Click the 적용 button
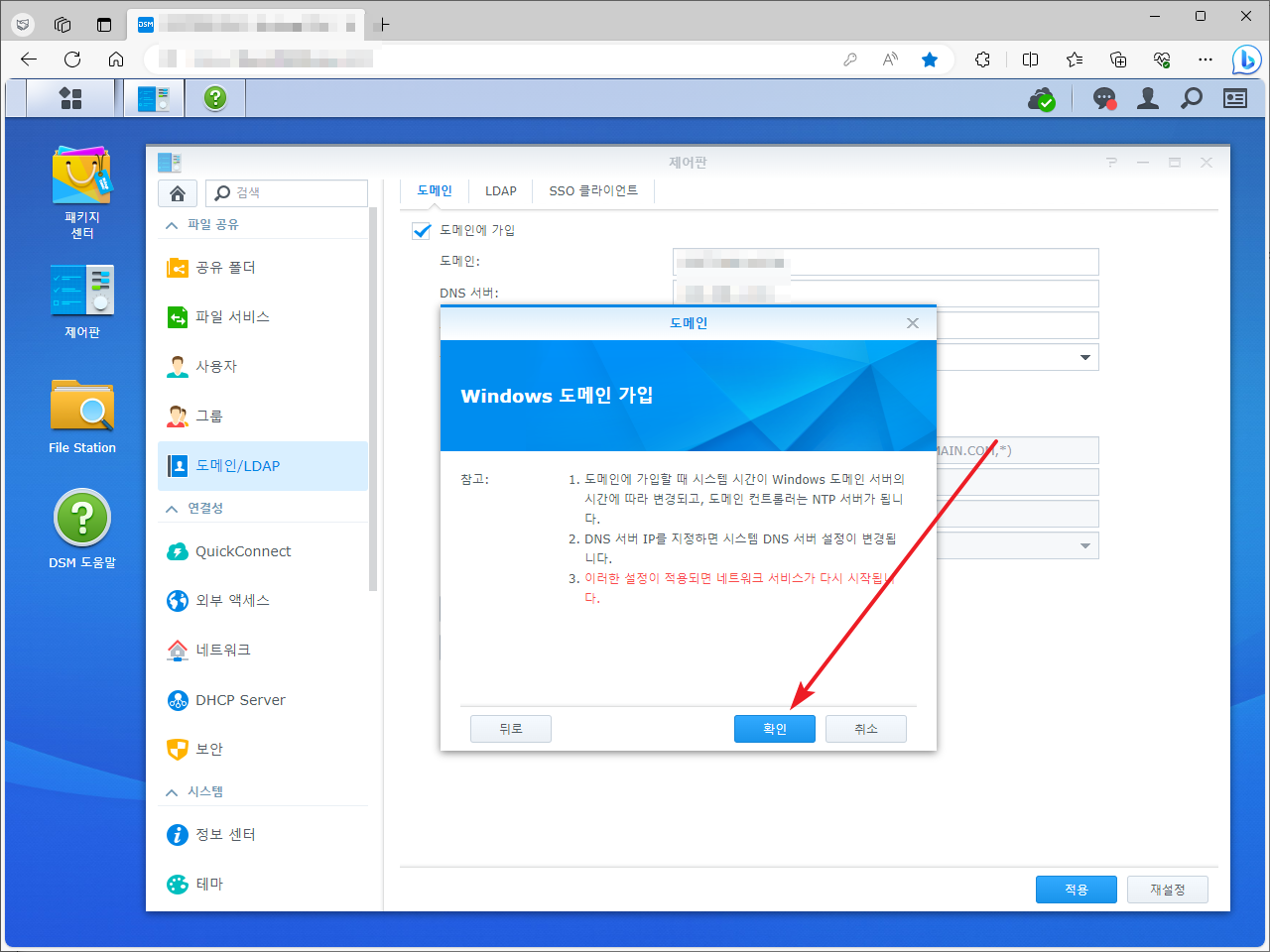 tap(1077, 890)
